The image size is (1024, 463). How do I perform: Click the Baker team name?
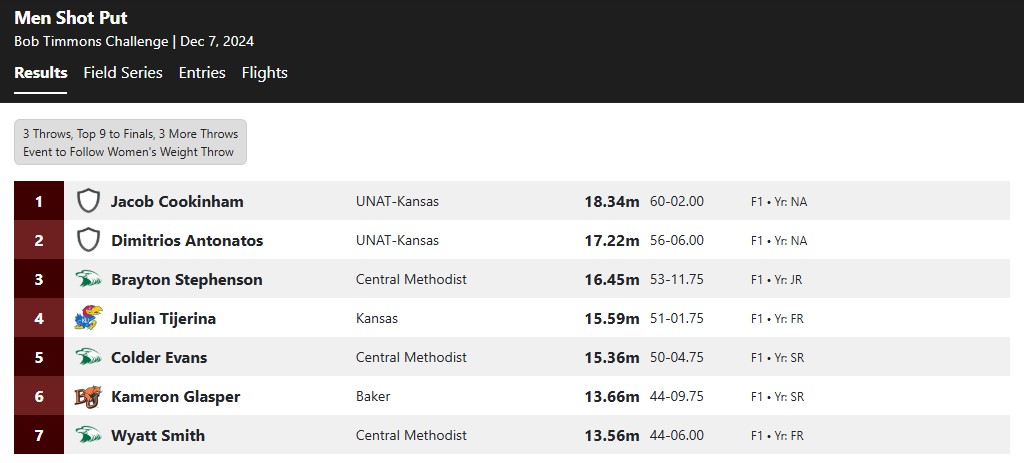373,396
